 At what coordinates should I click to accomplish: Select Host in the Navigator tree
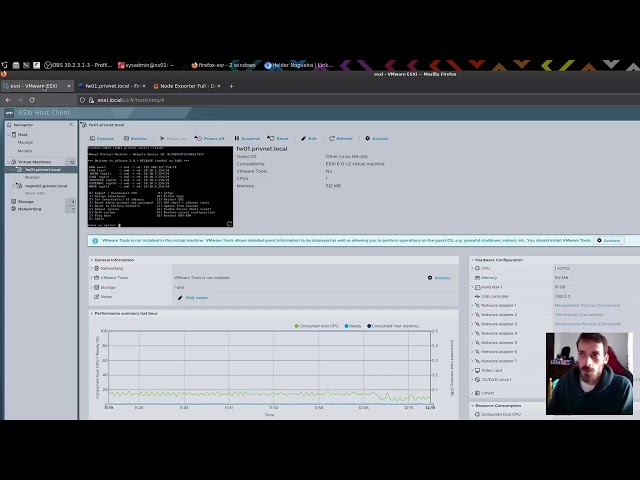point(22,134)
